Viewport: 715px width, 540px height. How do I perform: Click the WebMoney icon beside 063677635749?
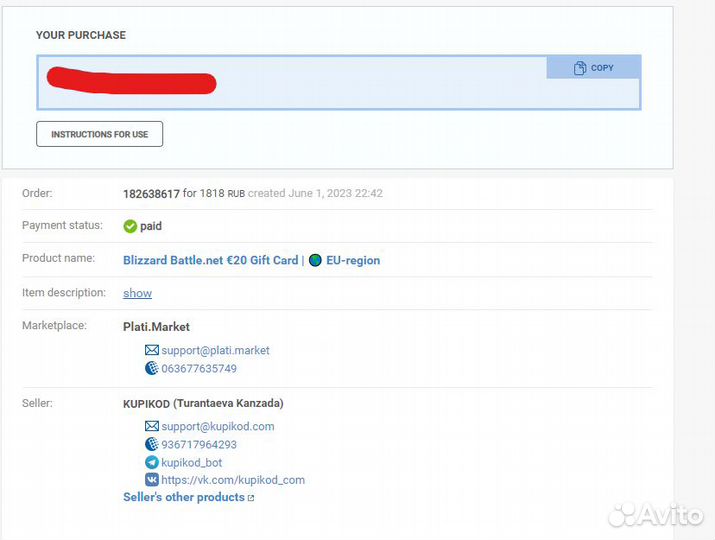point(152,369)
